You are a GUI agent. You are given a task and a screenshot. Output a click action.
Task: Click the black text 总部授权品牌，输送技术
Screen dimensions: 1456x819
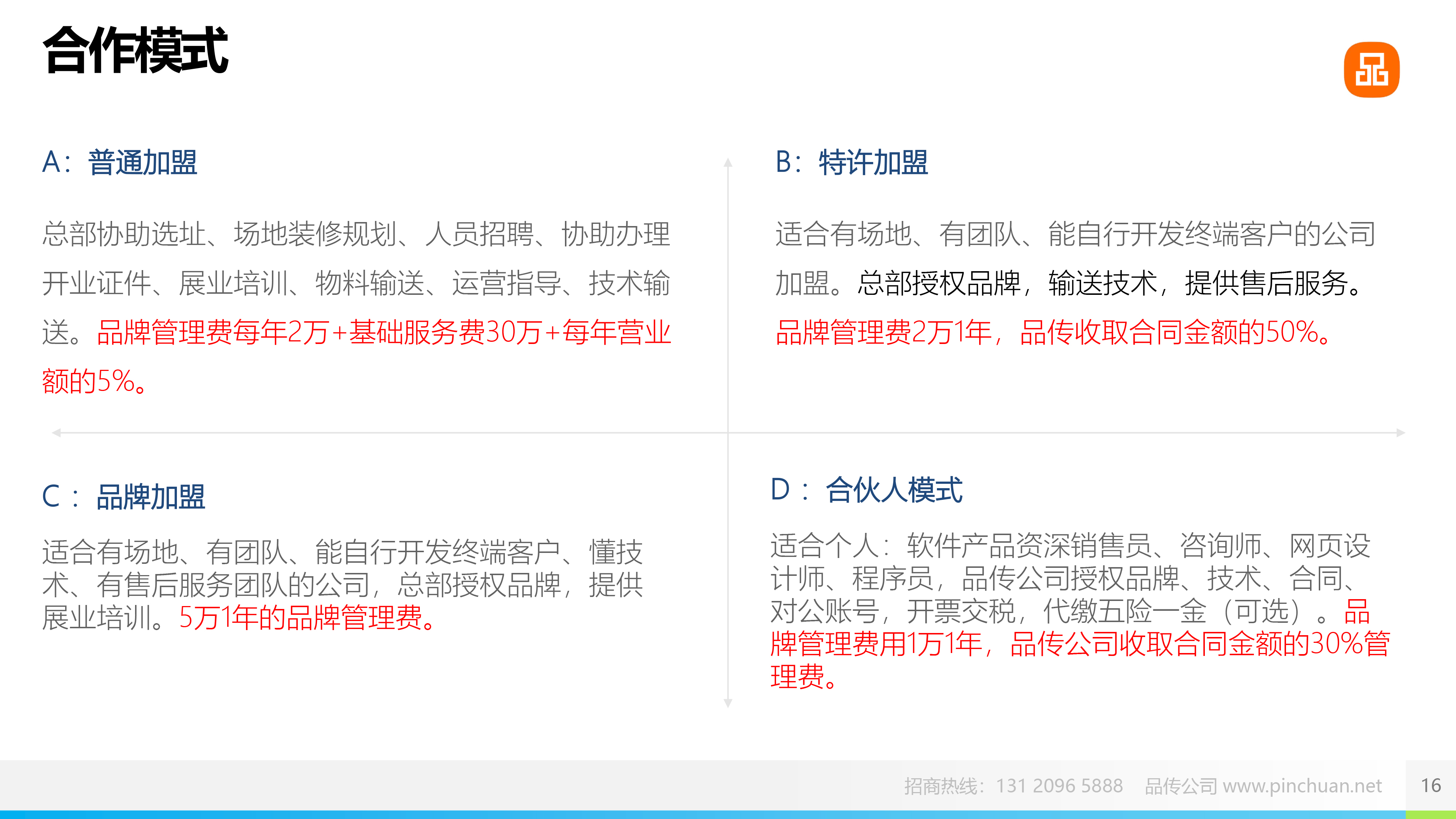point(1007,283)
